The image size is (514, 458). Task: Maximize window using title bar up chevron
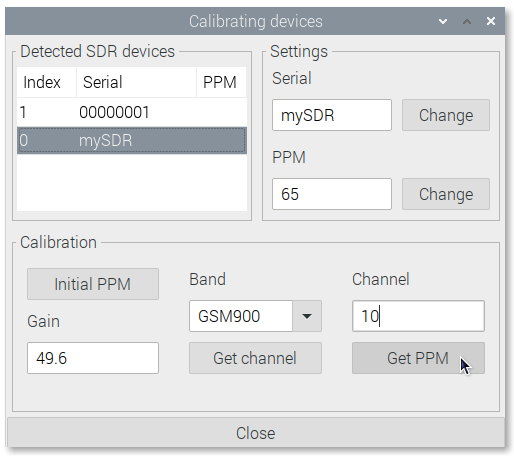pyautogui.click(x=467, y=21)
